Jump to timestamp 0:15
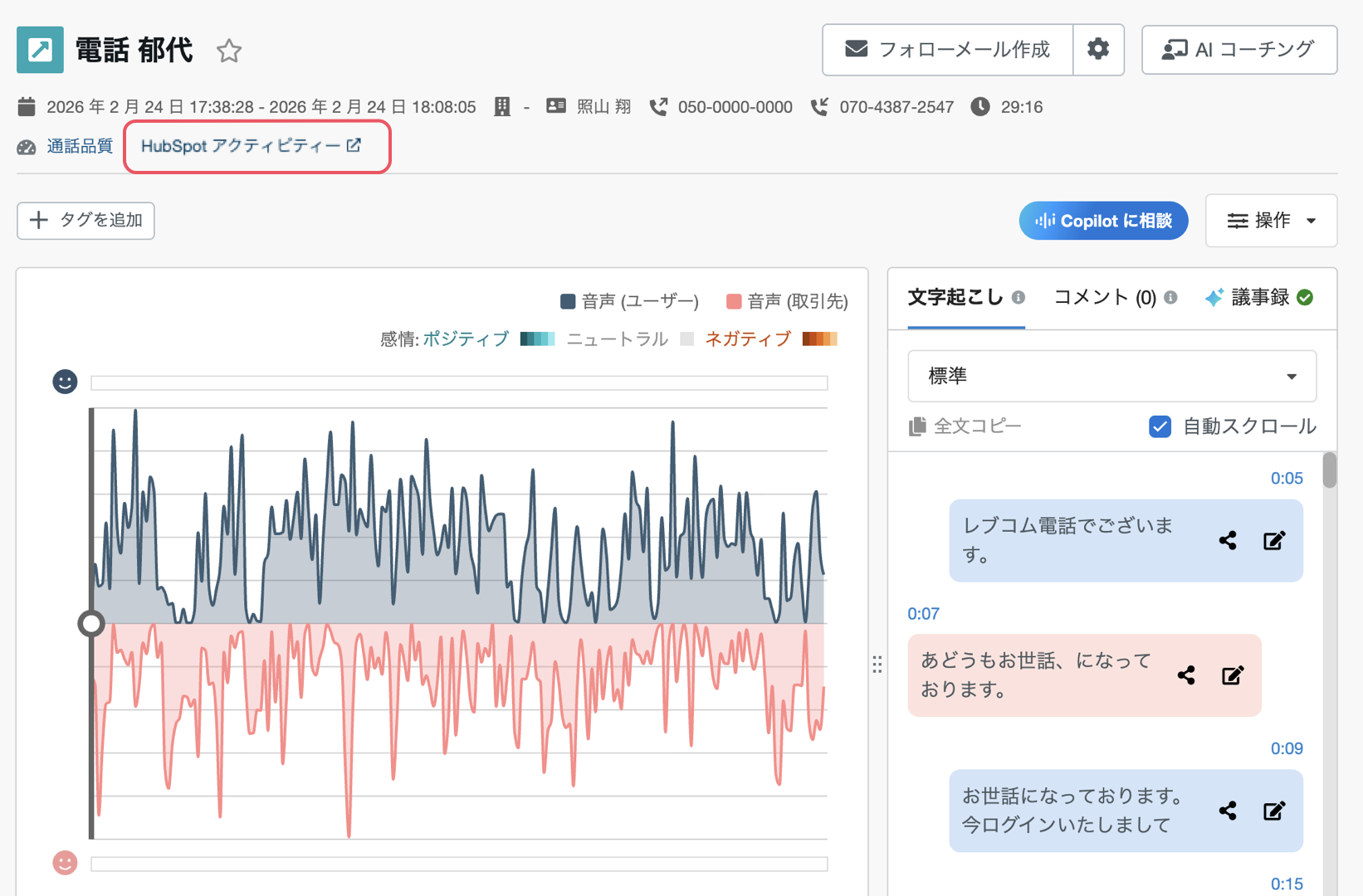 tap(1287, 884)
